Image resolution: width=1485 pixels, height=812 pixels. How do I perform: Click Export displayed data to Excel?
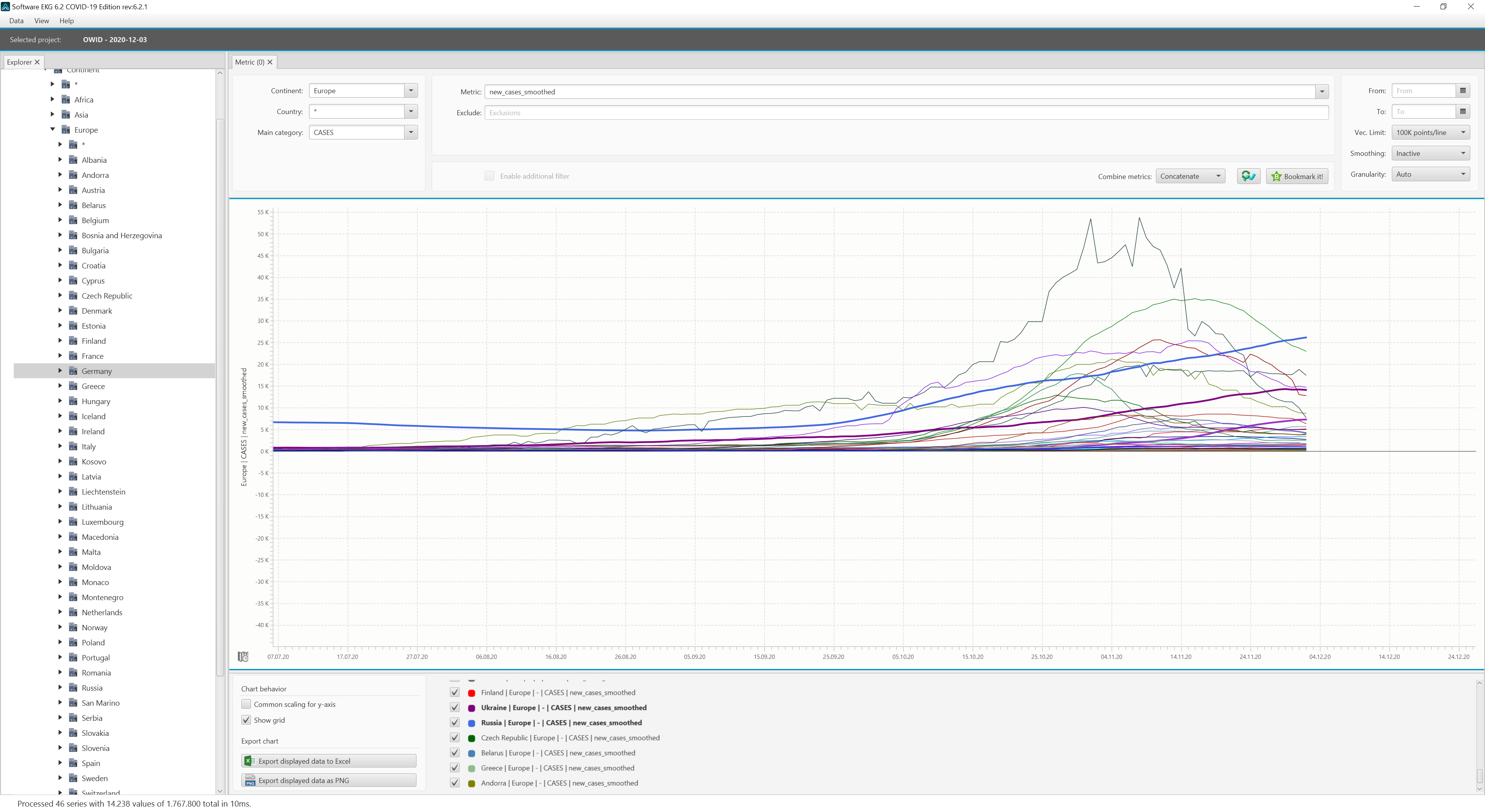coord(329,761)
